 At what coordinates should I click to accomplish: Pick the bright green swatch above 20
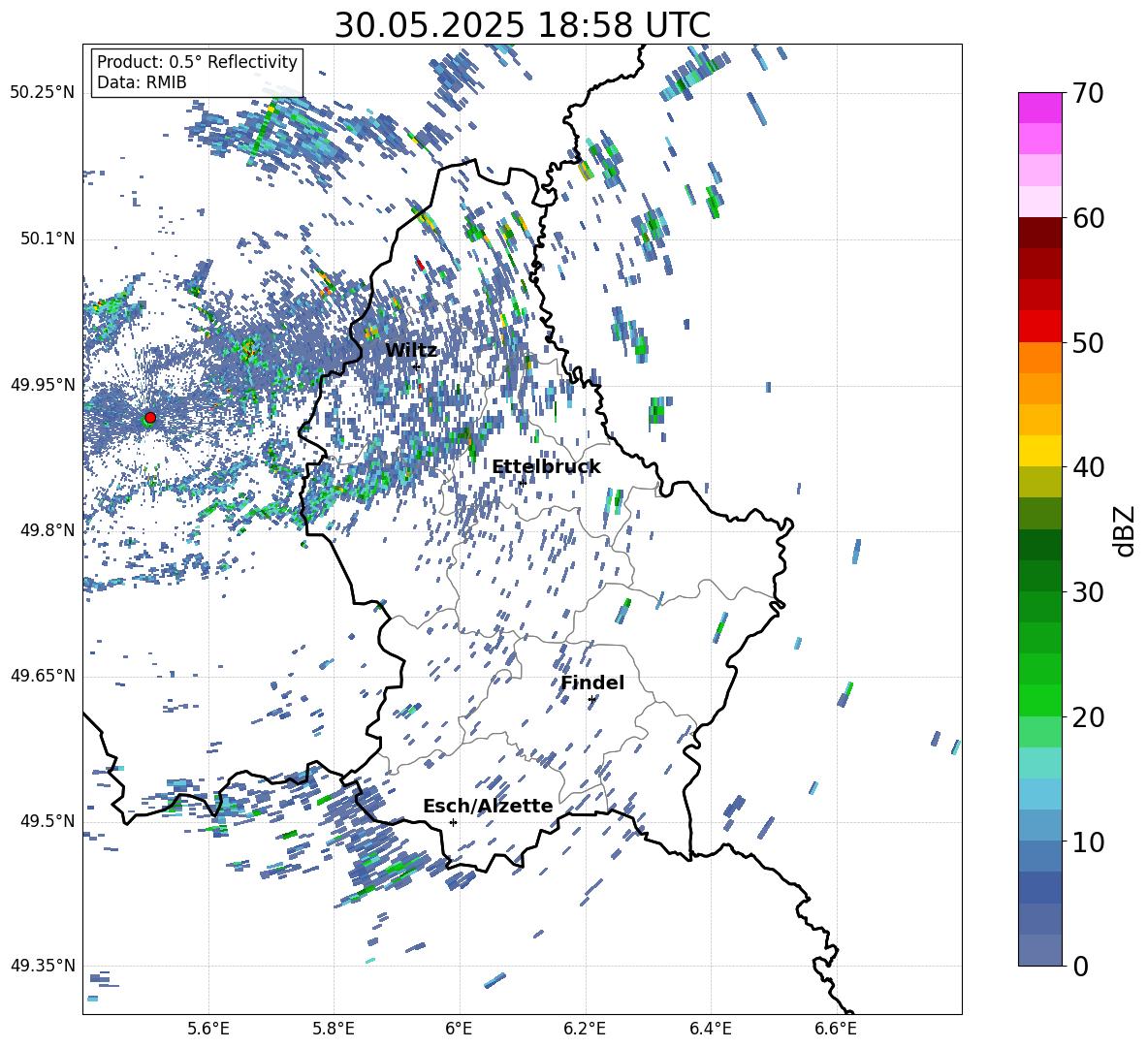[x=1039, y=700]
